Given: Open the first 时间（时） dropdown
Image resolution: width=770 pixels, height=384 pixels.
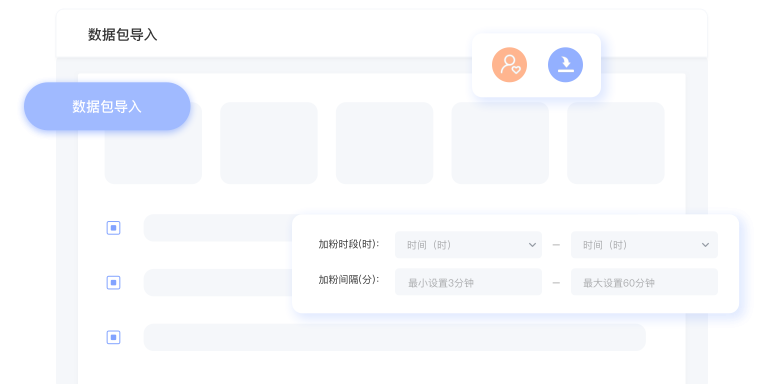Looking at the screenshot, I should [x=468, y=245].
